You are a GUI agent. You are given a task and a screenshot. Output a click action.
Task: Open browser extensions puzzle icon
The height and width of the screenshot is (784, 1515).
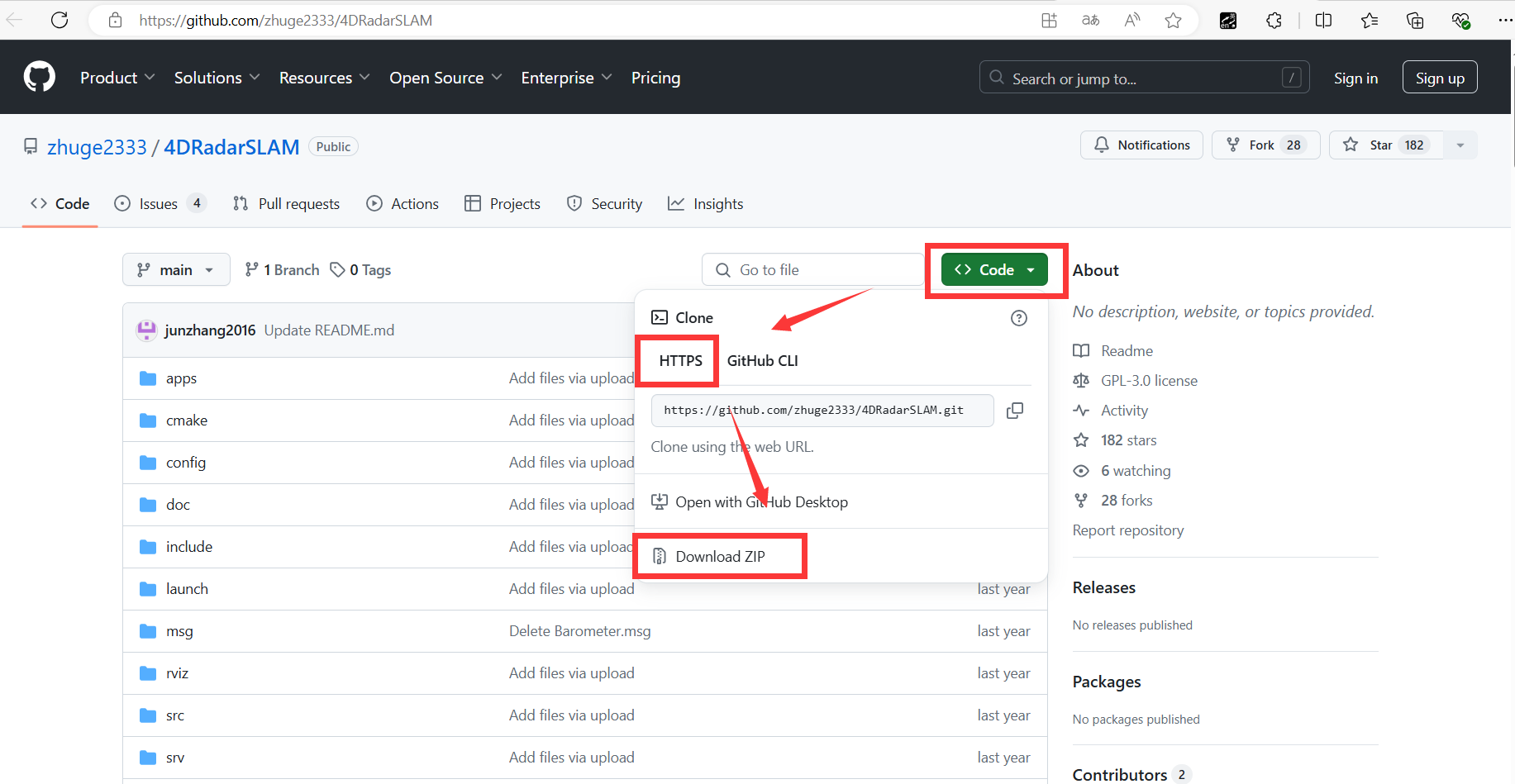pyautogui.click(x=1274, y=21)
